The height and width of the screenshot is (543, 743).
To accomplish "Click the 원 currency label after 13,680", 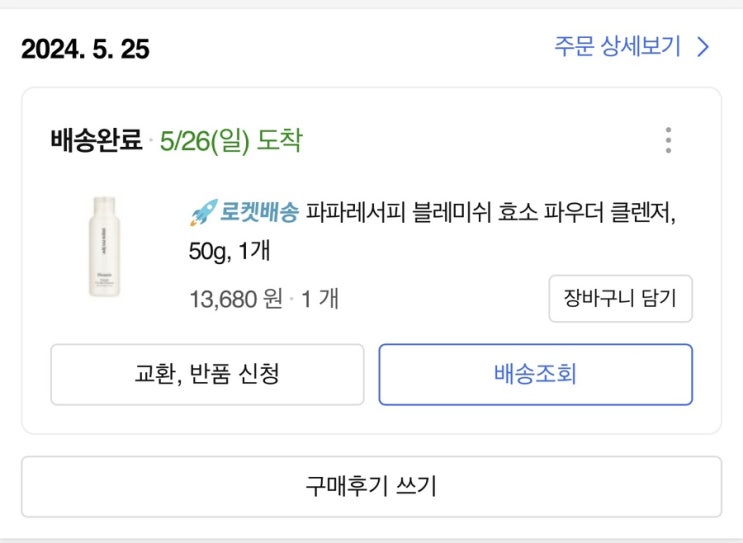I will (273, 299).
